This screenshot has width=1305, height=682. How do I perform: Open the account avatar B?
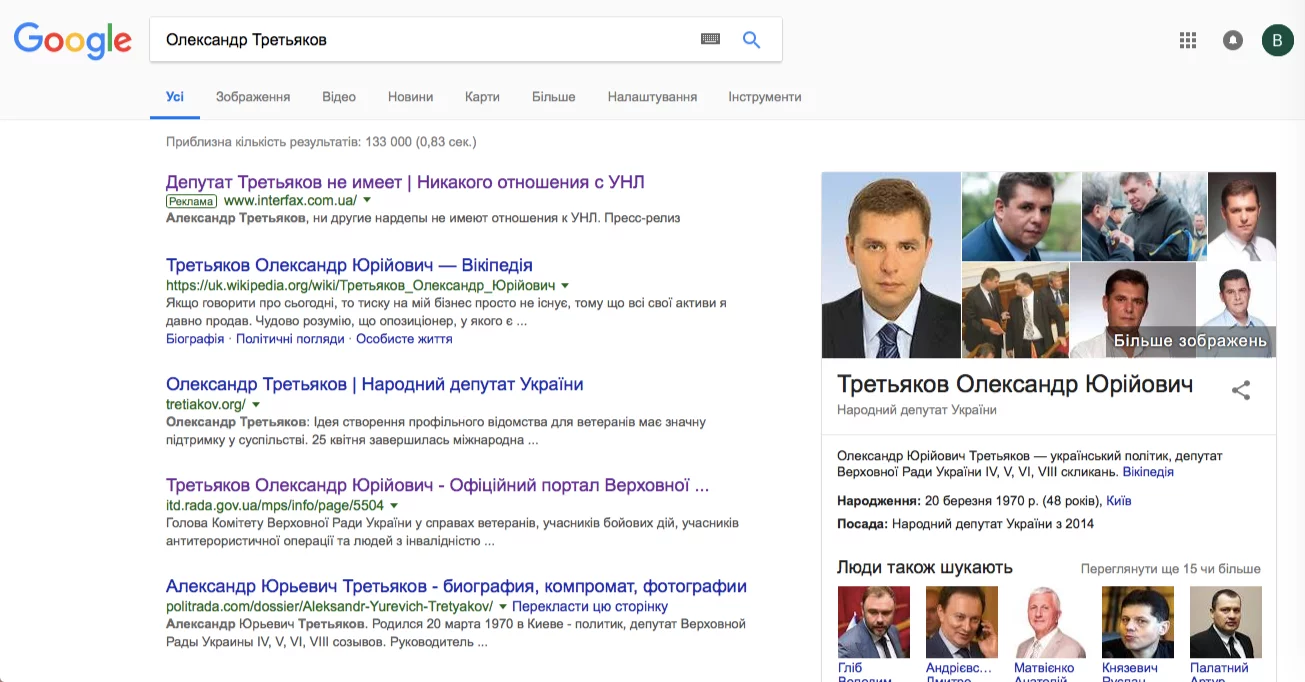tap(1277, 40)
